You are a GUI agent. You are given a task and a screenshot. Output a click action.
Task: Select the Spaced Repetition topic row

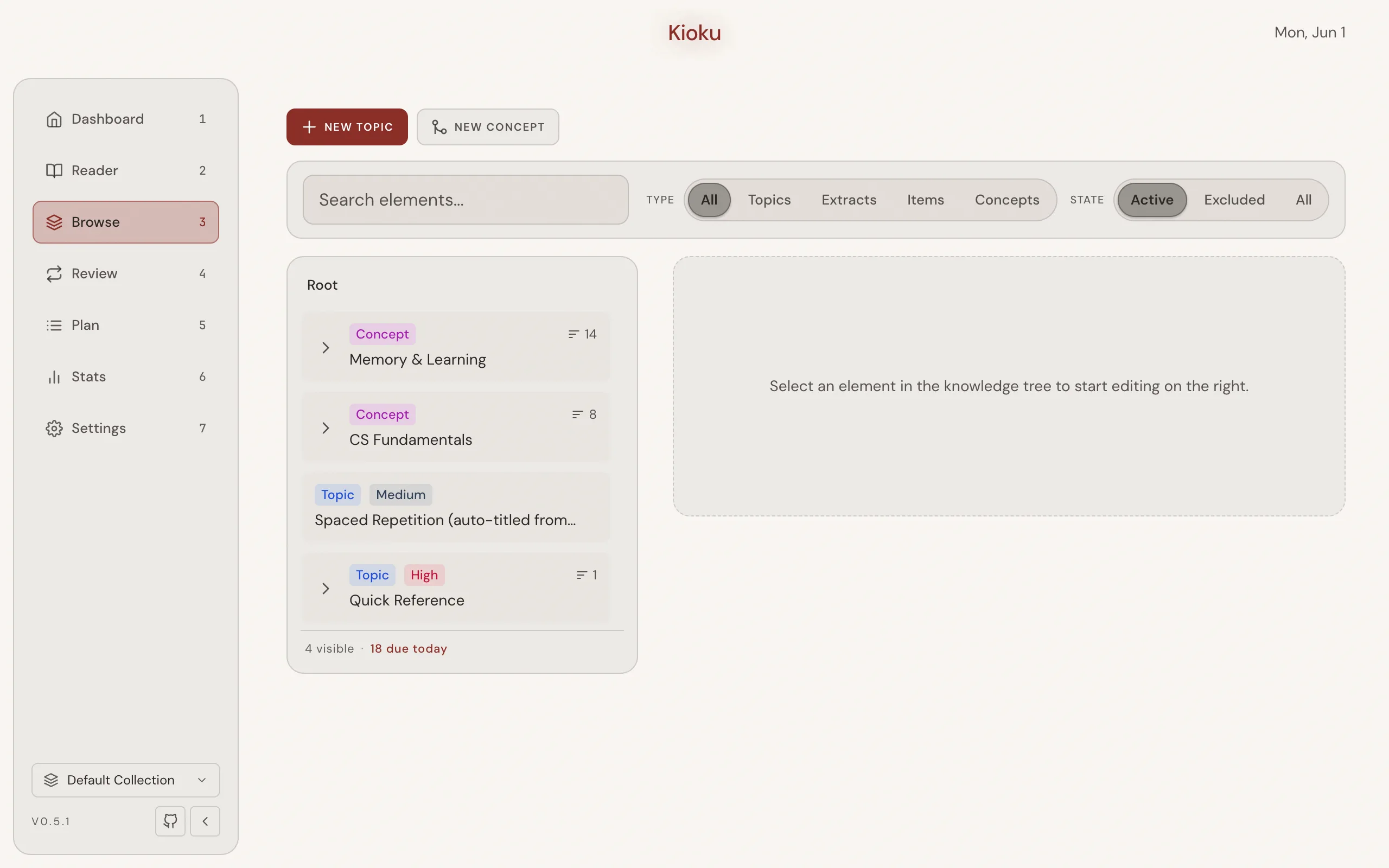click(456, 507)
